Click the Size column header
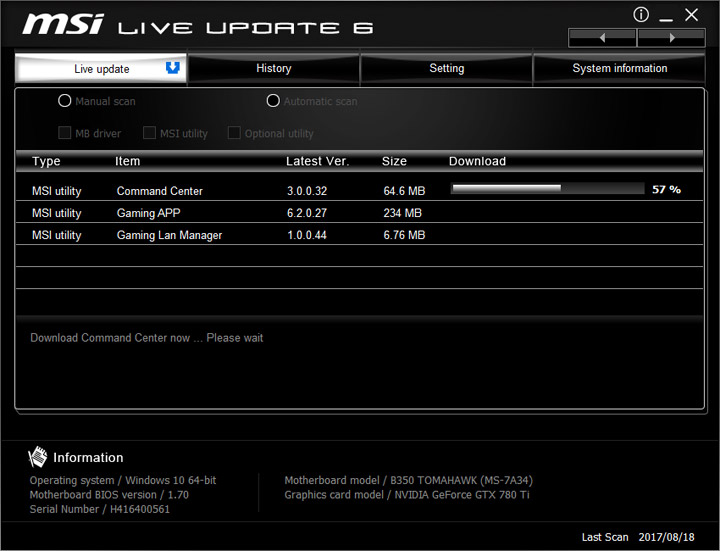Viewport: 720px width, 551px height. click(x=394, y=161)
